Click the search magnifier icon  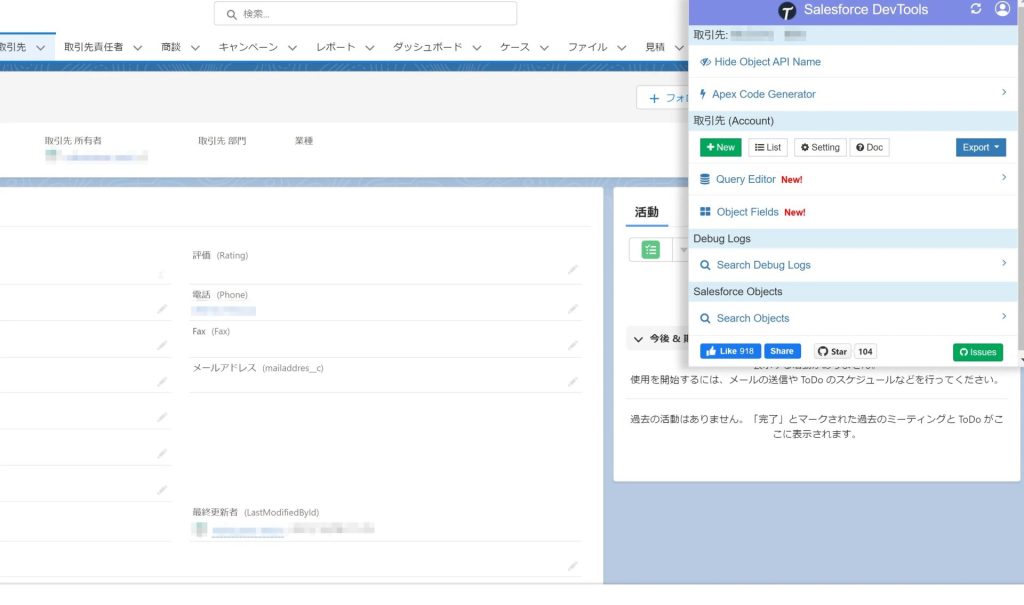coord(231,14)
